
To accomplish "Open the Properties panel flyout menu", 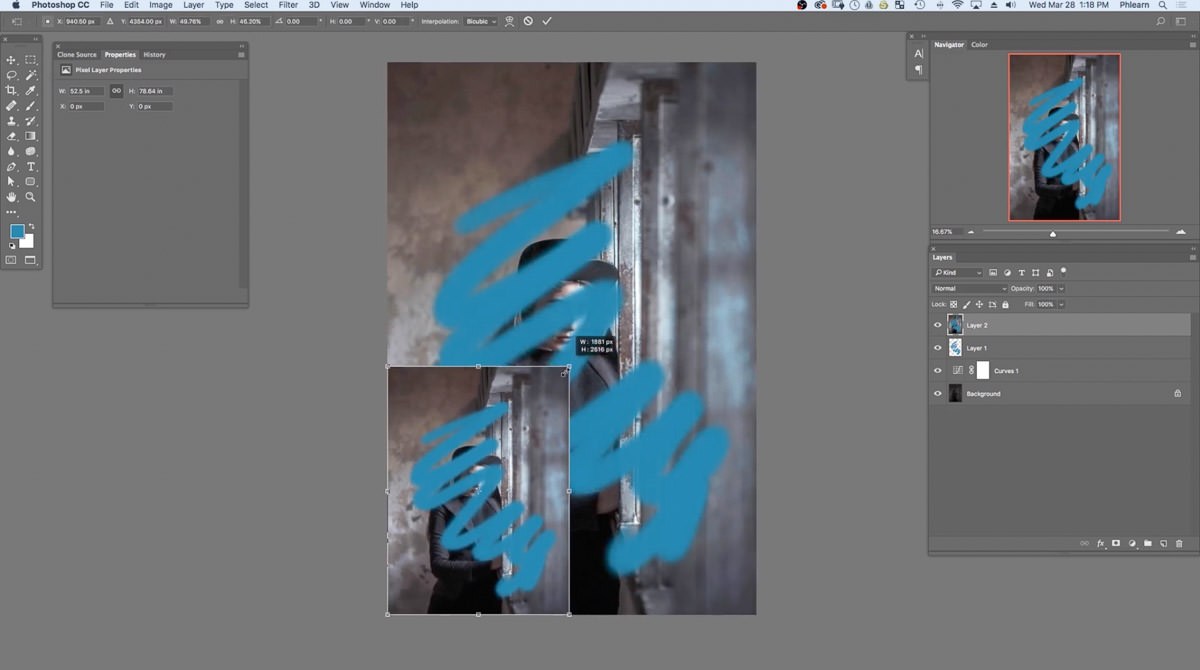I will (241, 54).
